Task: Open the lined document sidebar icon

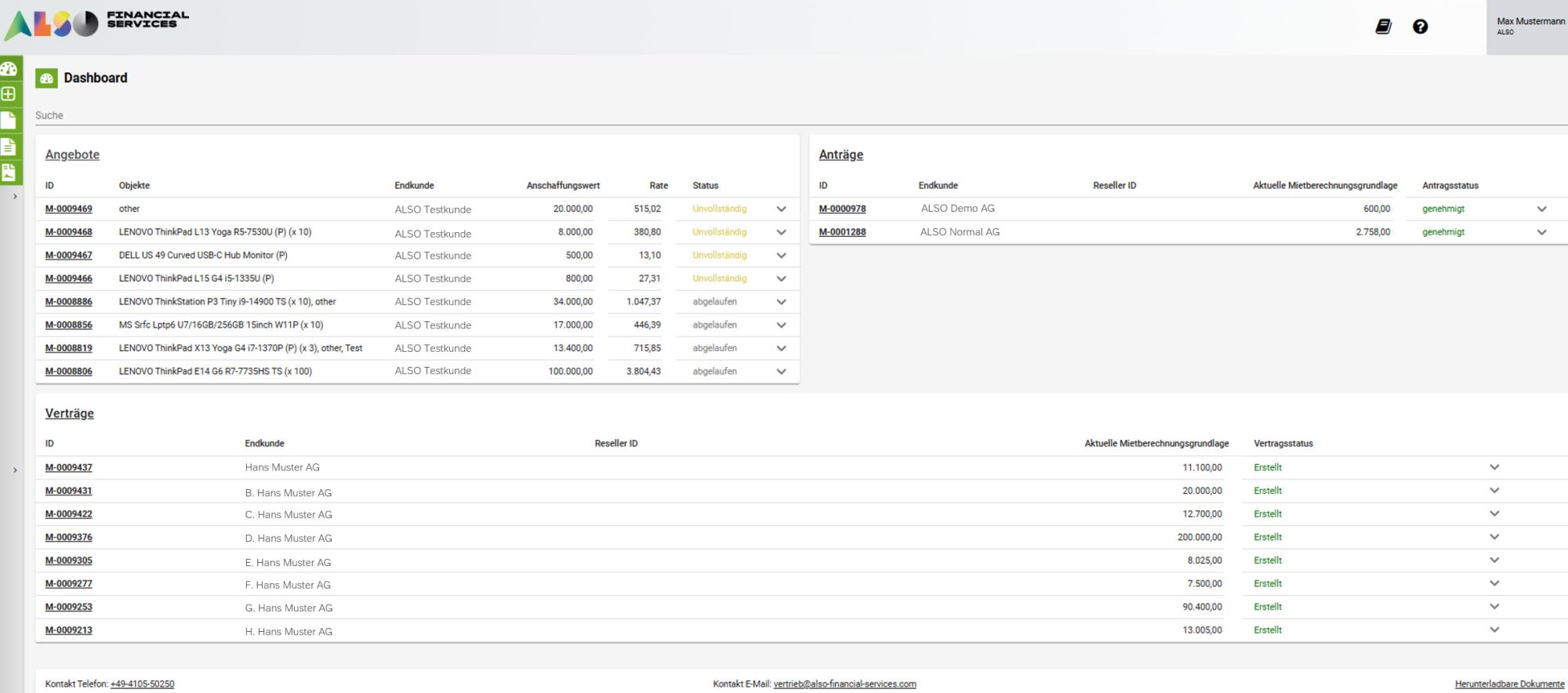Action: pyautogui.click(x=9, y=147)
